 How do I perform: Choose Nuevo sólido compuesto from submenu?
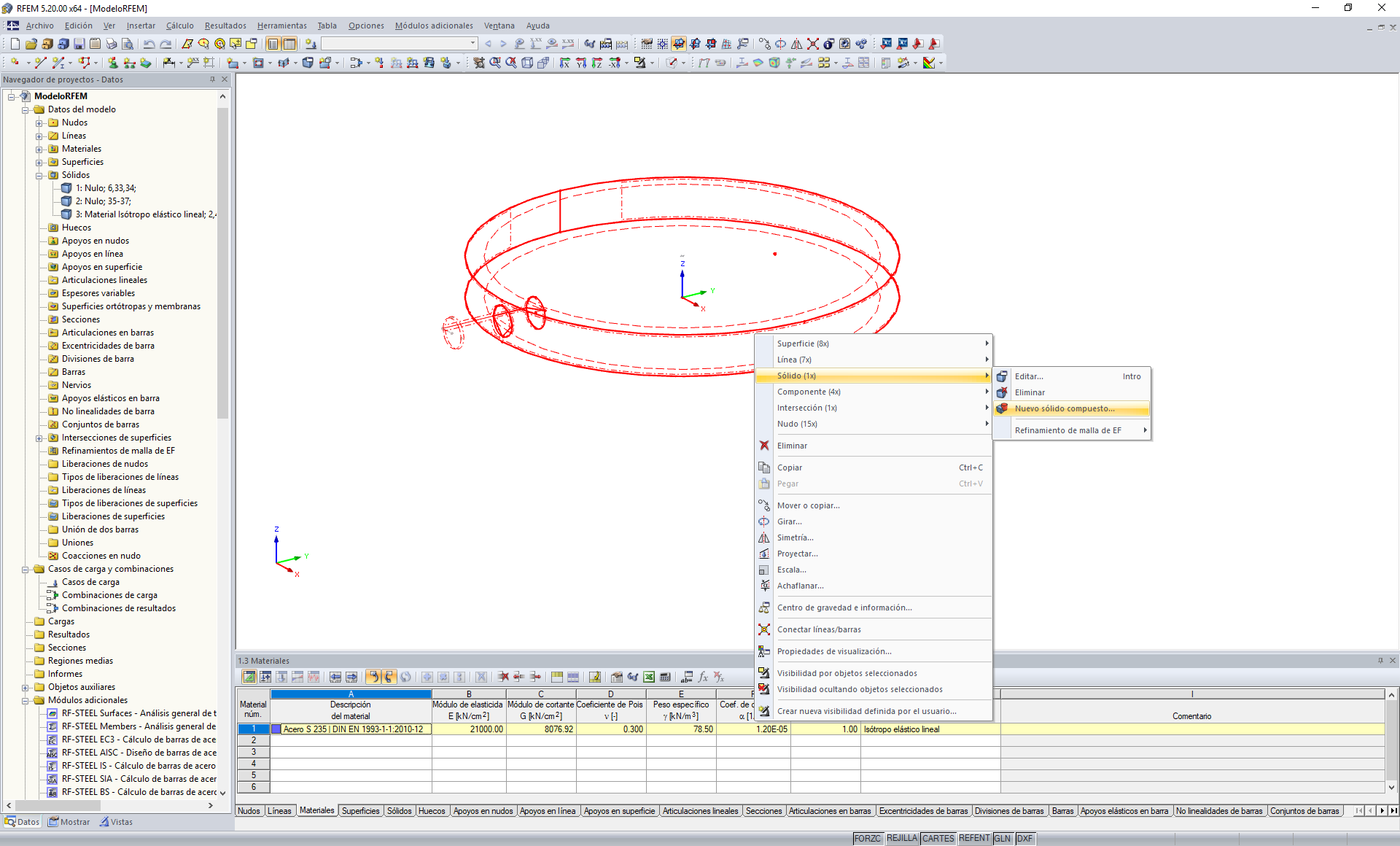(x=1064, y=408)
